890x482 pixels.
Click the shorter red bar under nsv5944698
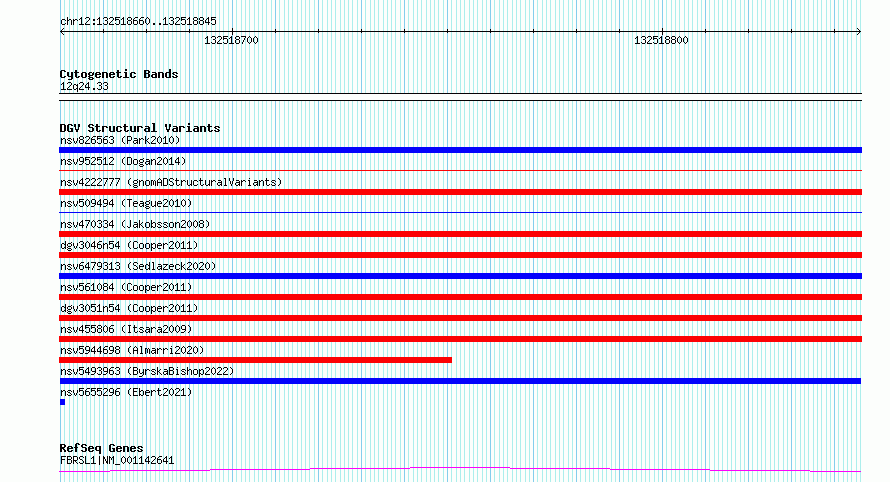[x=255, y=360]
